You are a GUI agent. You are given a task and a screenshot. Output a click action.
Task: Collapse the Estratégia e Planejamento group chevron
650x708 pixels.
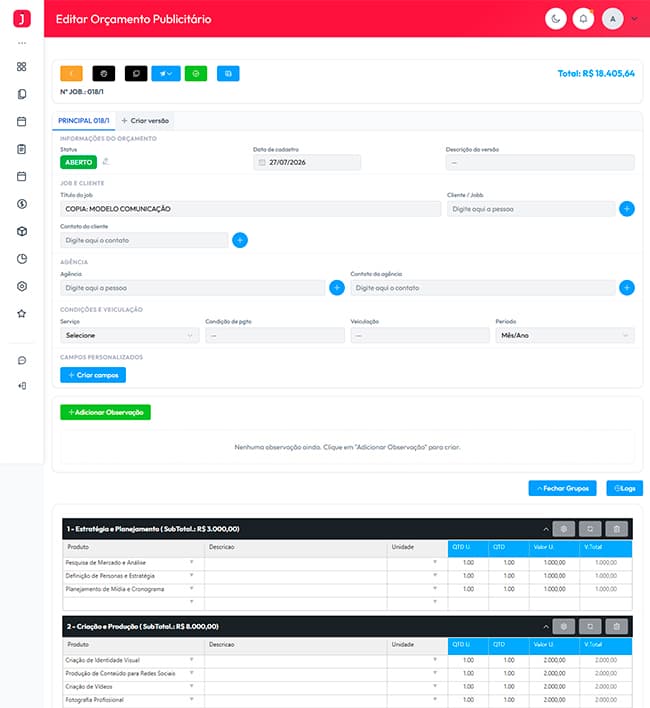[546, 529]
